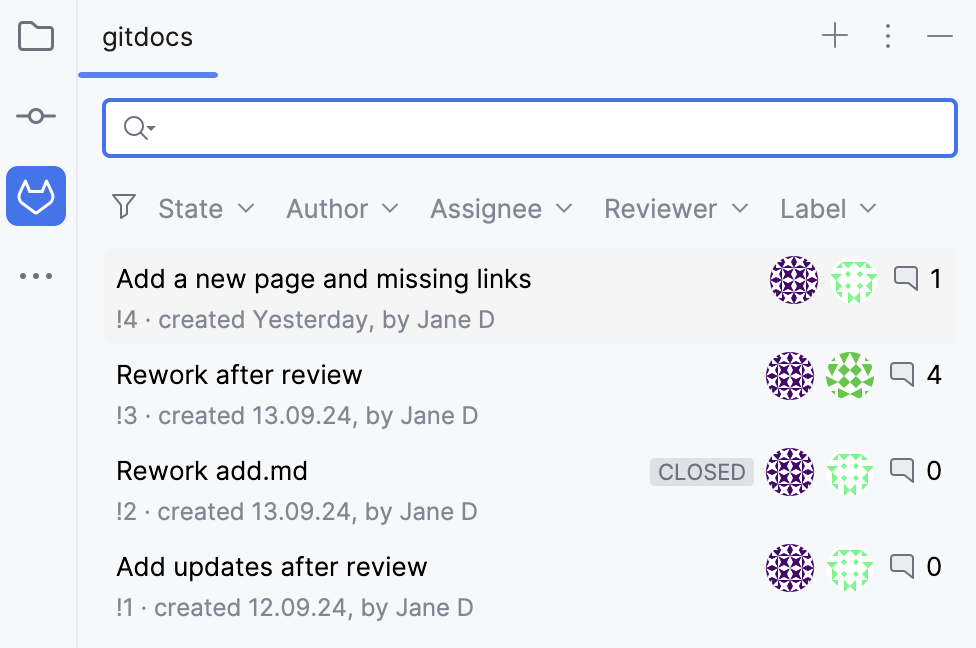Click the magnifier icon in search field
Viewport: 976px width, 648px height.
pos(136,128)
